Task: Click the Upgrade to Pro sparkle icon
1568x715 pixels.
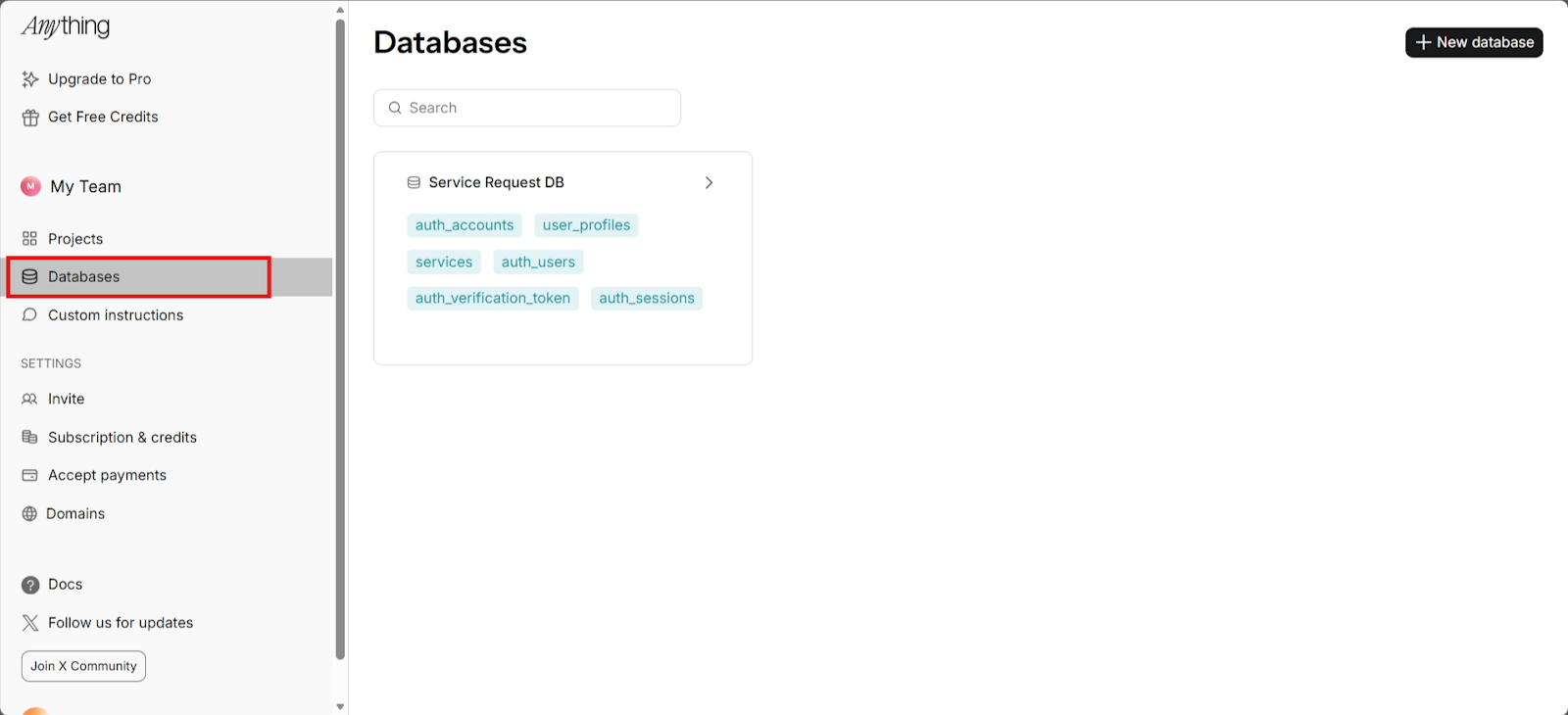Action: [x=30, y=79]
